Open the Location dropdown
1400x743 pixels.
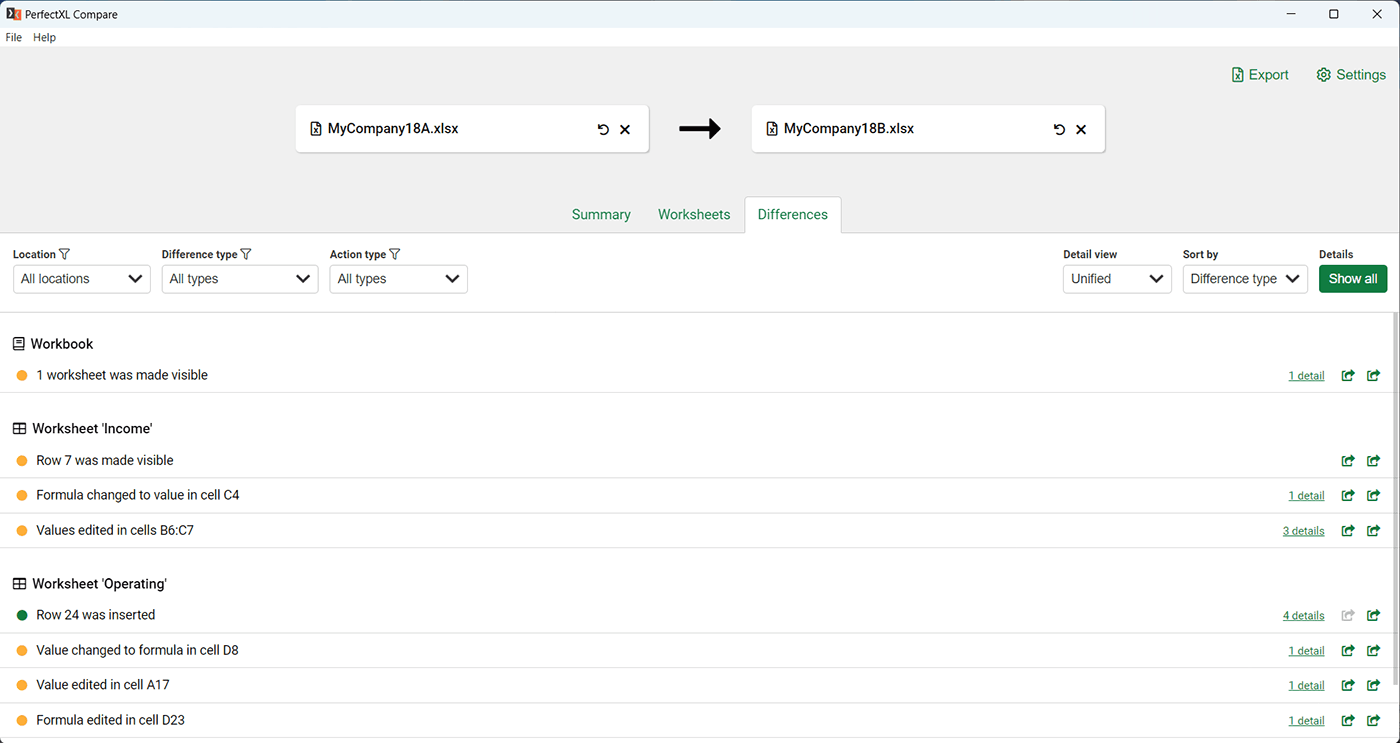click(82, 279)
